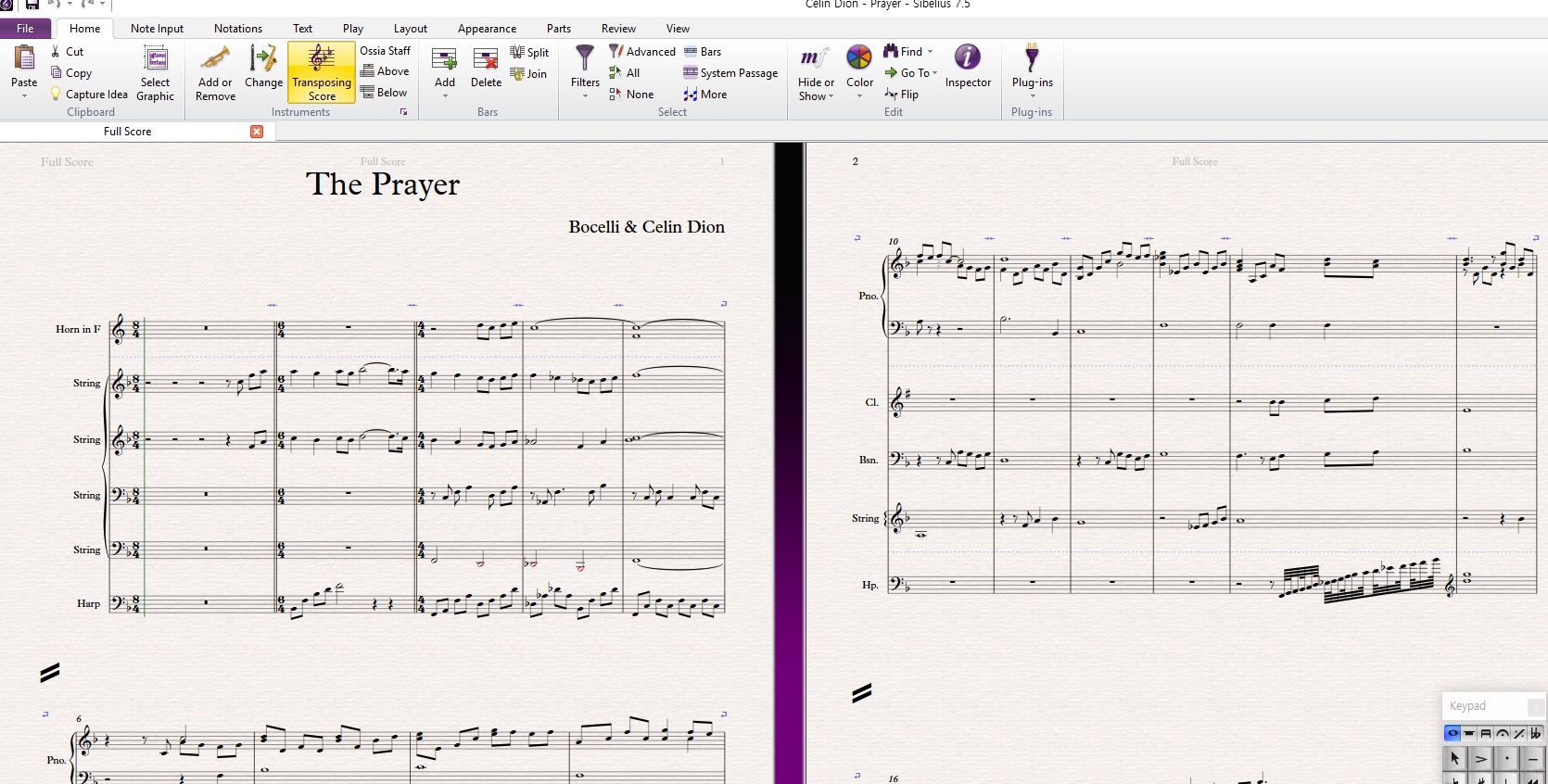This screenshot has width=1548, height=784.
Task: Switch to the Appearance tab
Action: click(487, 29)
